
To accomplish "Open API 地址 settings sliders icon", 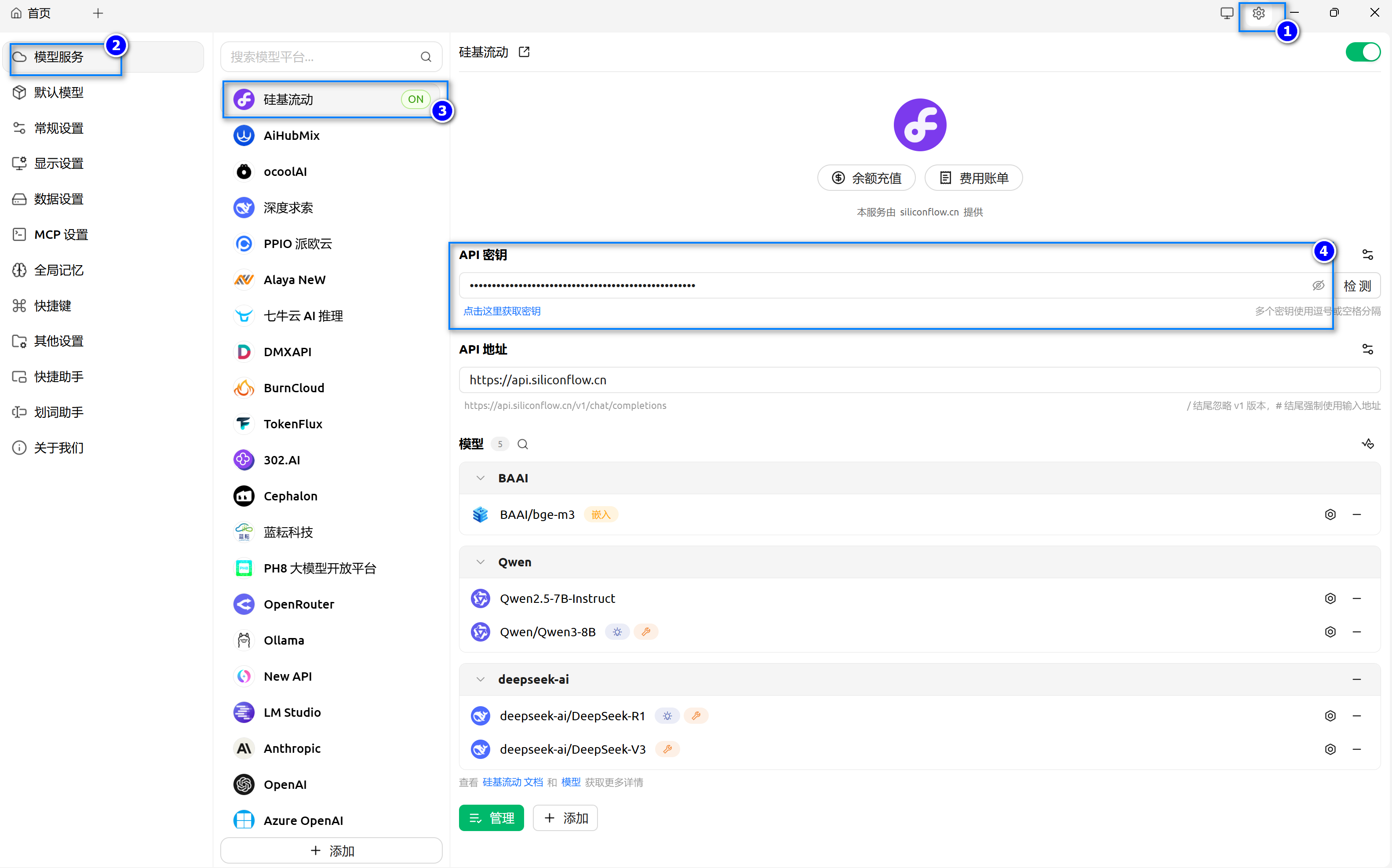I will coord(1368,349).
